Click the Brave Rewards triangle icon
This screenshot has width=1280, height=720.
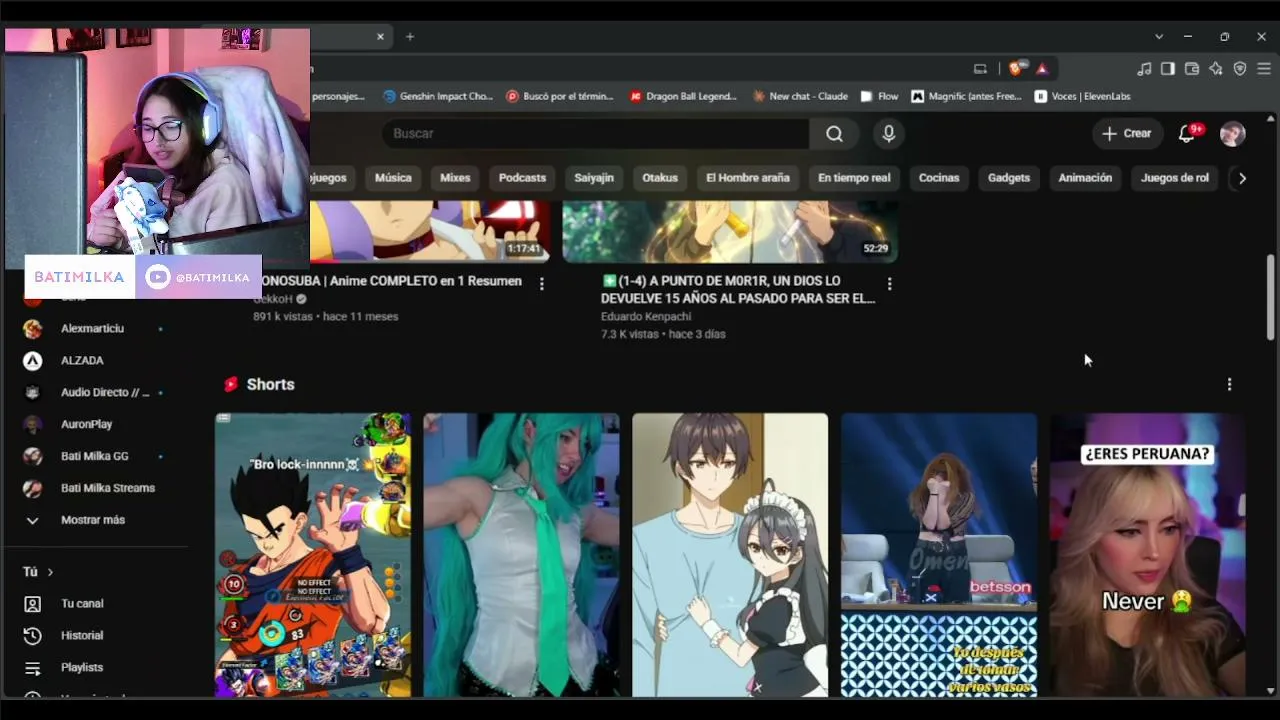click(x=1042, y=68)
